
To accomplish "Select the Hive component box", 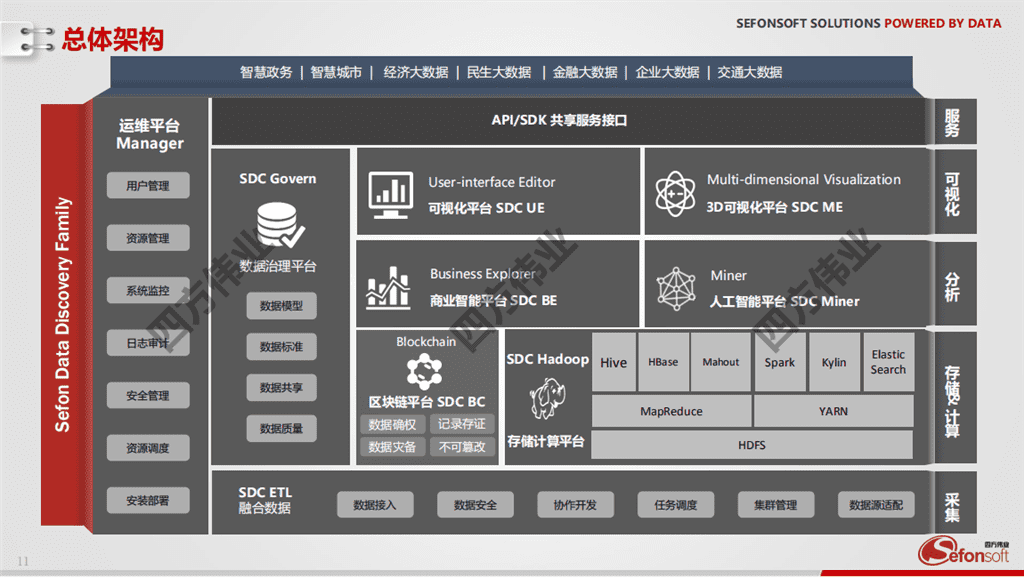I will [614, 362].
